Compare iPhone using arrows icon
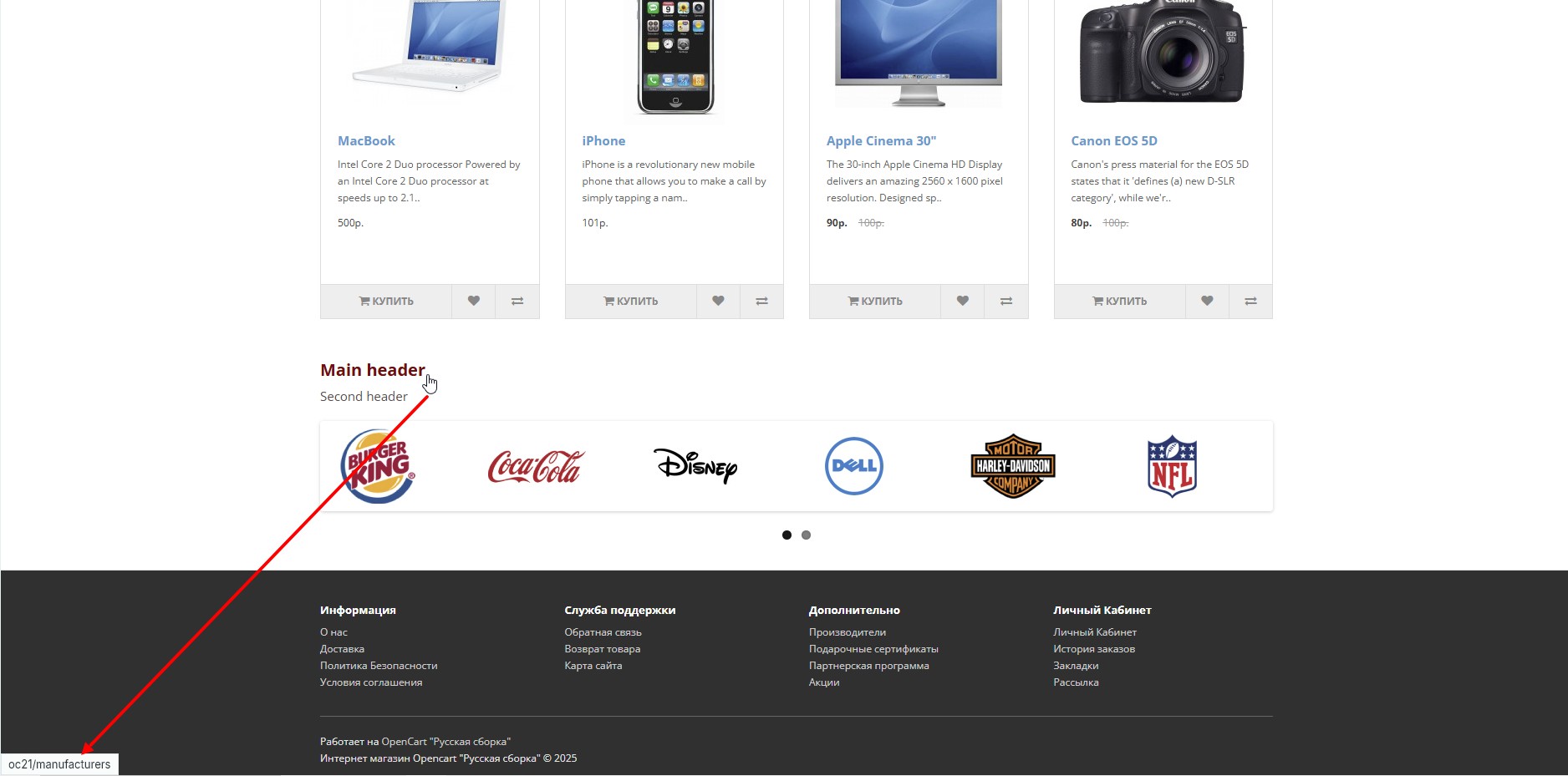The width and height of the screenshot is (1568, 776). (x=761, y=302)
